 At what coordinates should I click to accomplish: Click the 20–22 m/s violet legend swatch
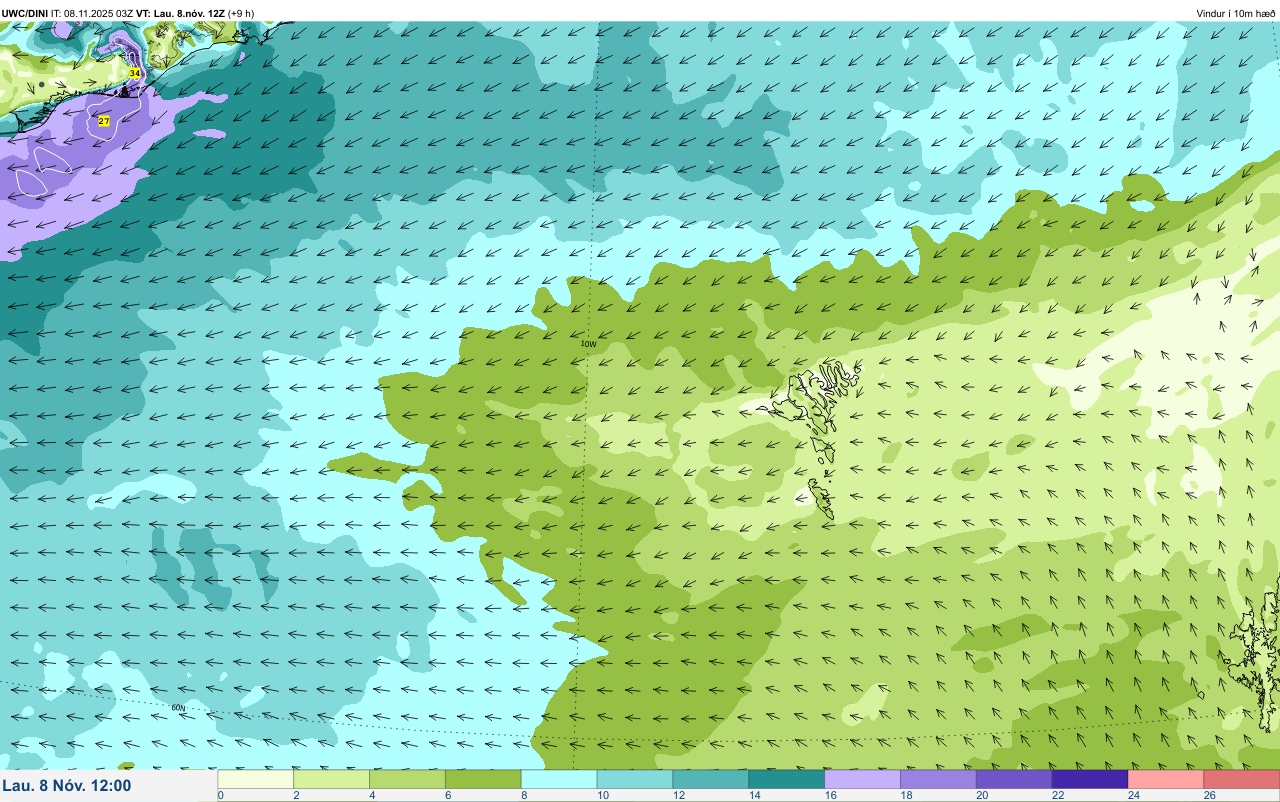point(1014,779)
